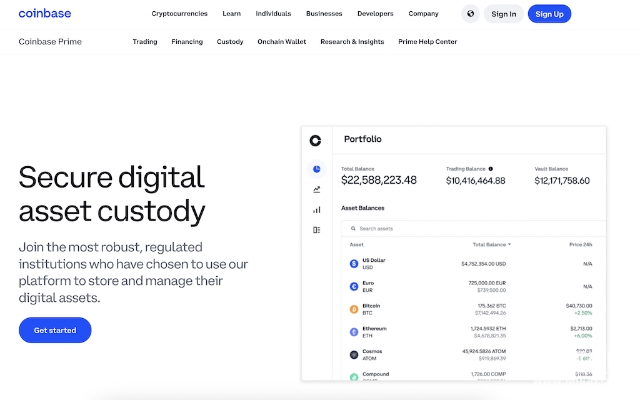The height and width of the screenshot is (400, 640).
Task: Select the US Dollar row name
Action: 373,260
